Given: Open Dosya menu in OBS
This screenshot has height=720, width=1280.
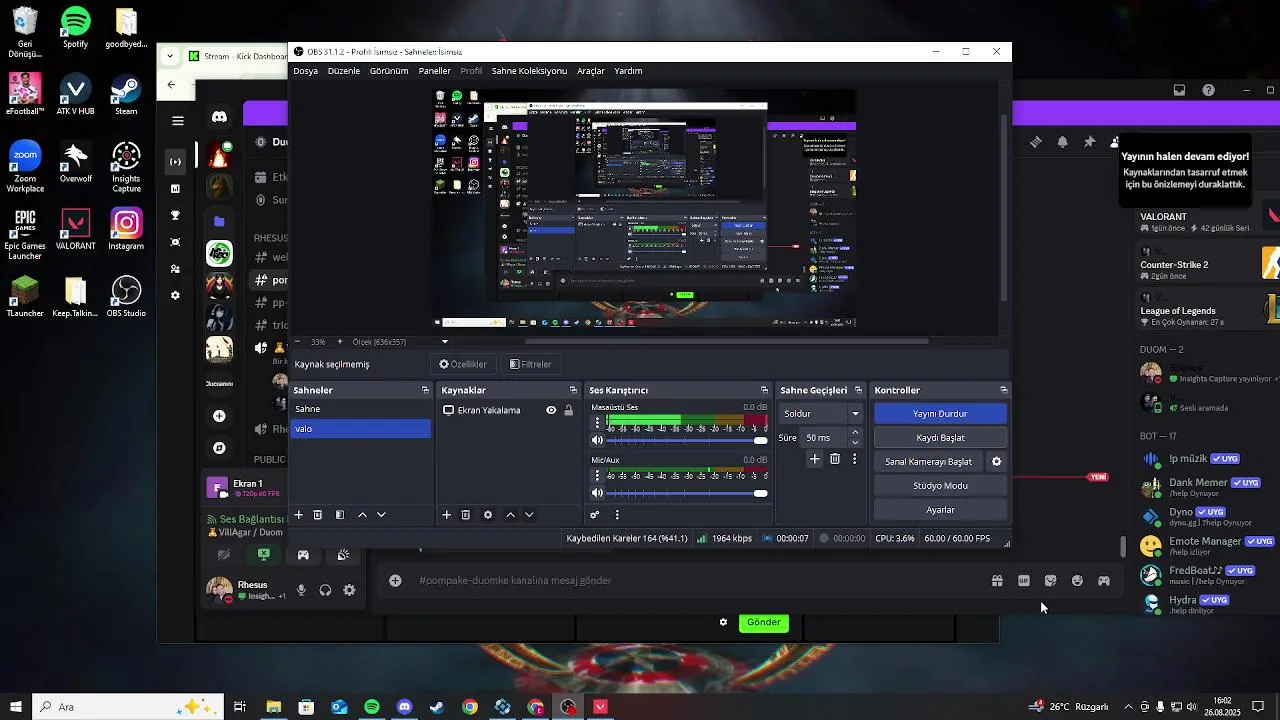Looking at the screenshot, I should [305, 71].
